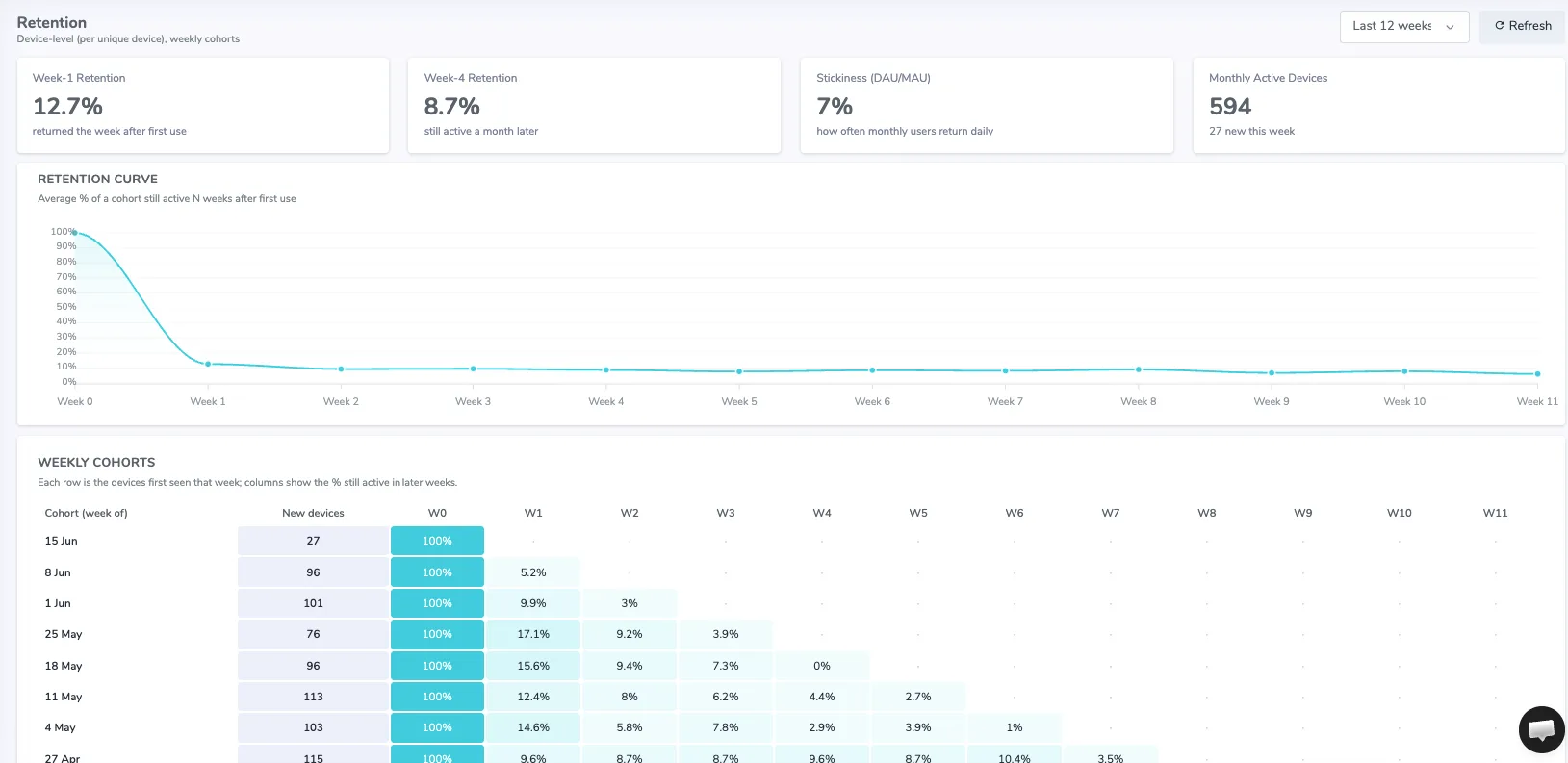The height and width of the screenshot is (763, 1568).
Task: Click the WEEKLY COHORTS section heading
Action: [96, 463]
